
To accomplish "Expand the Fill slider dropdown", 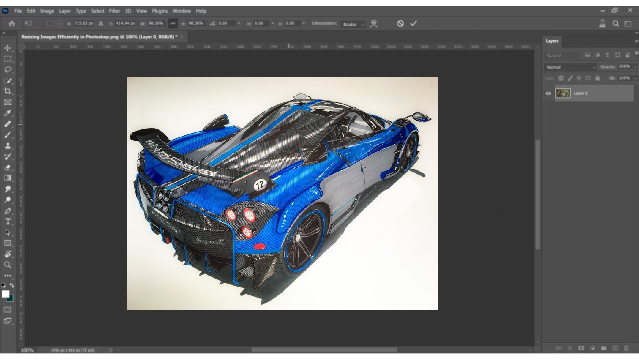I will click(635, 78).
